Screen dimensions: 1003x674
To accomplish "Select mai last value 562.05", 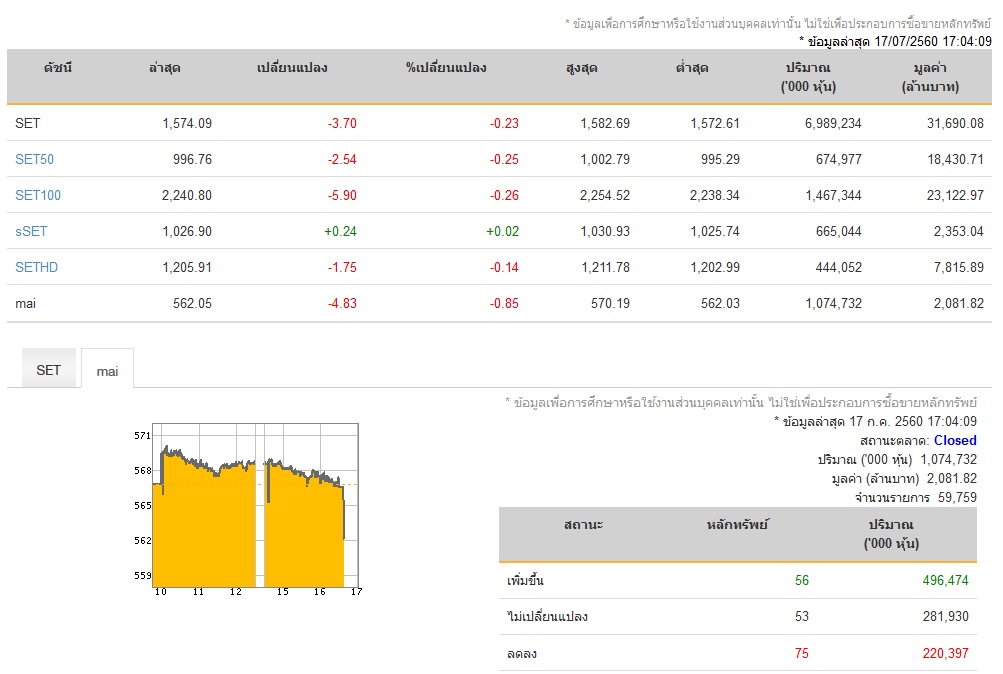I will 192,304.
